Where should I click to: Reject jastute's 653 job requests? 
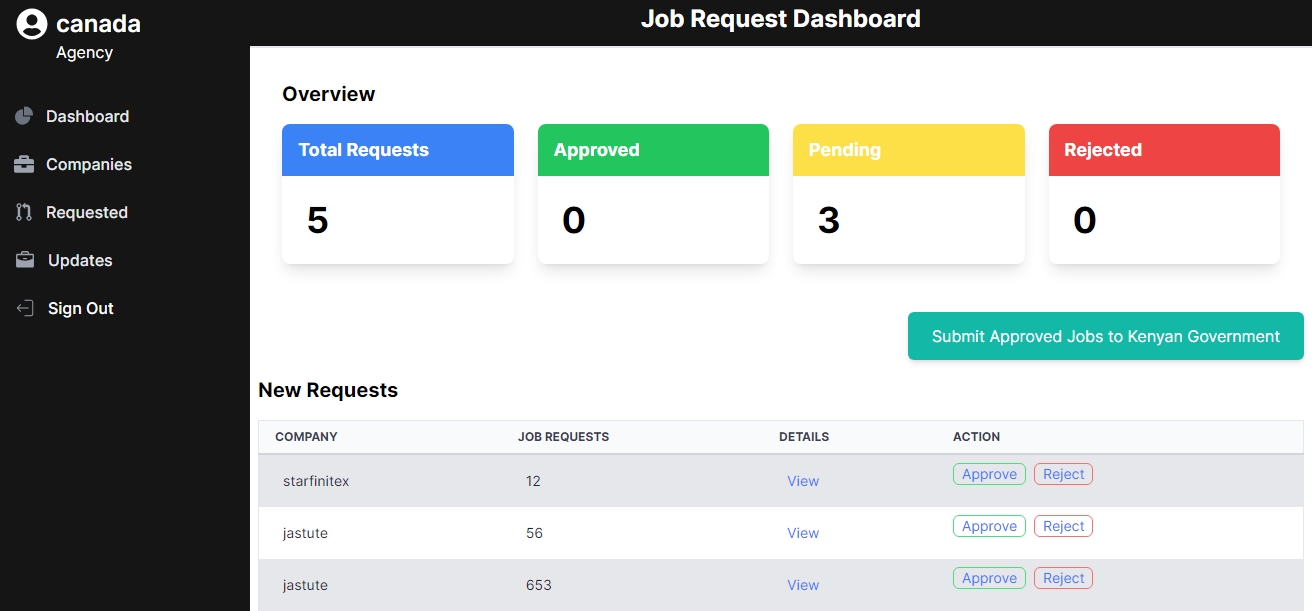click(1063, 577)
